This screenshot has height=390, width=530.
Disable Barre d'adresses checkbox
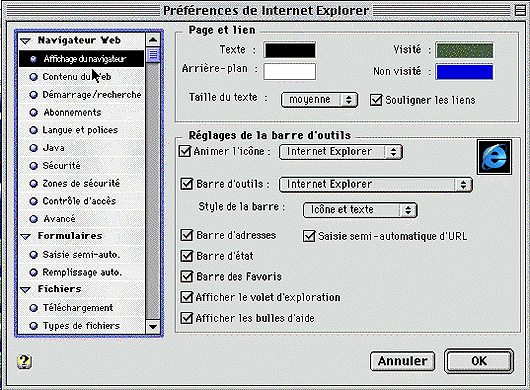click(x=187, y=235)
